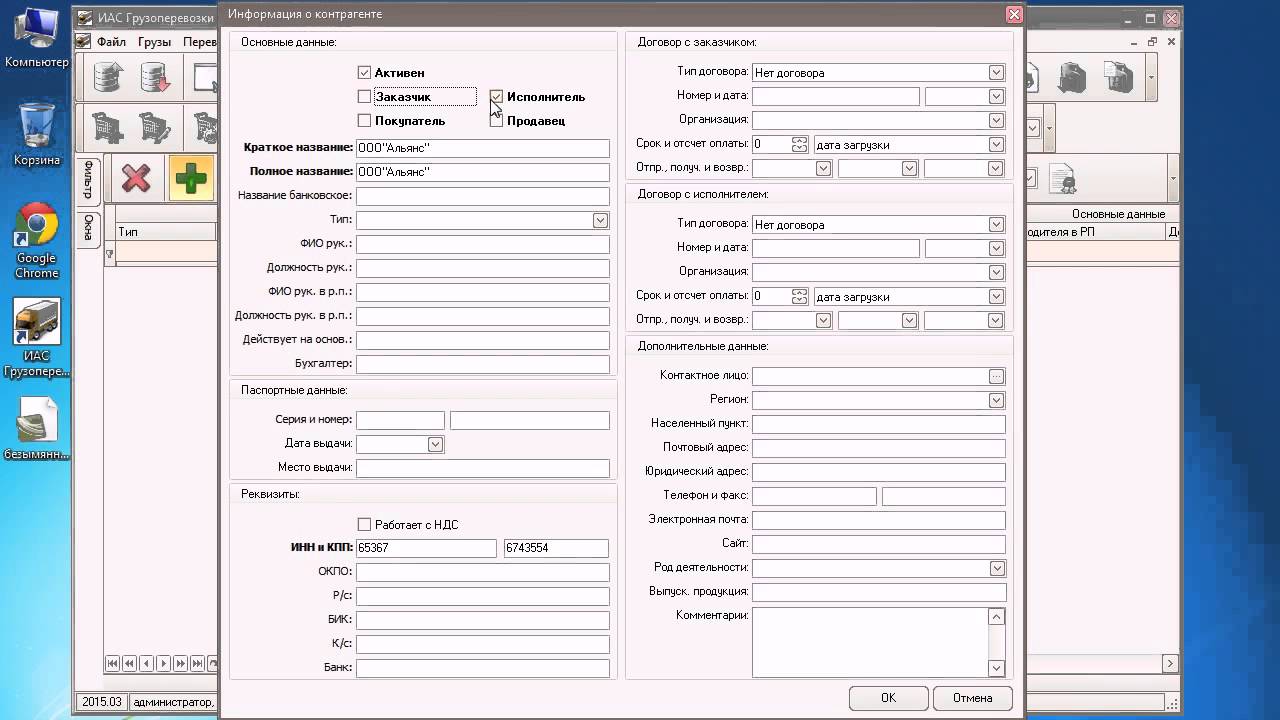Go to first record navigation arrow
Viewport: 1280px width, 720px height.
[x=112, y=663]
